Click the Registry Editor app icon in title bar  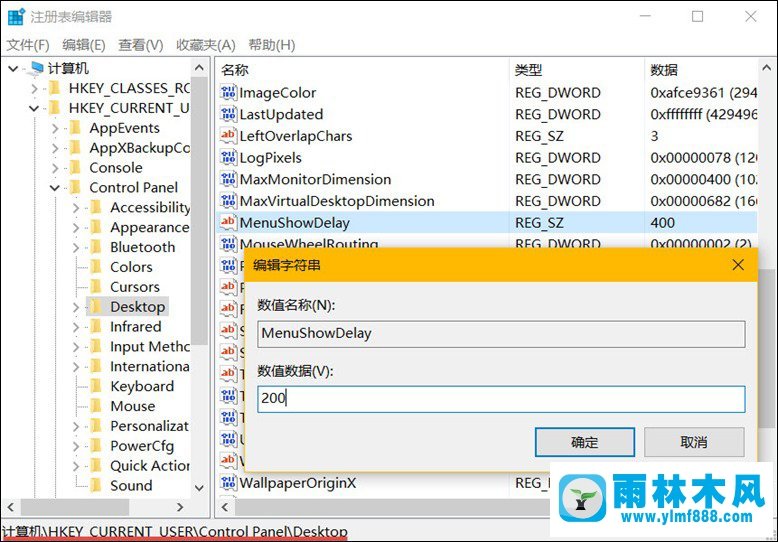pyautogui.click(x=16, y=16)
